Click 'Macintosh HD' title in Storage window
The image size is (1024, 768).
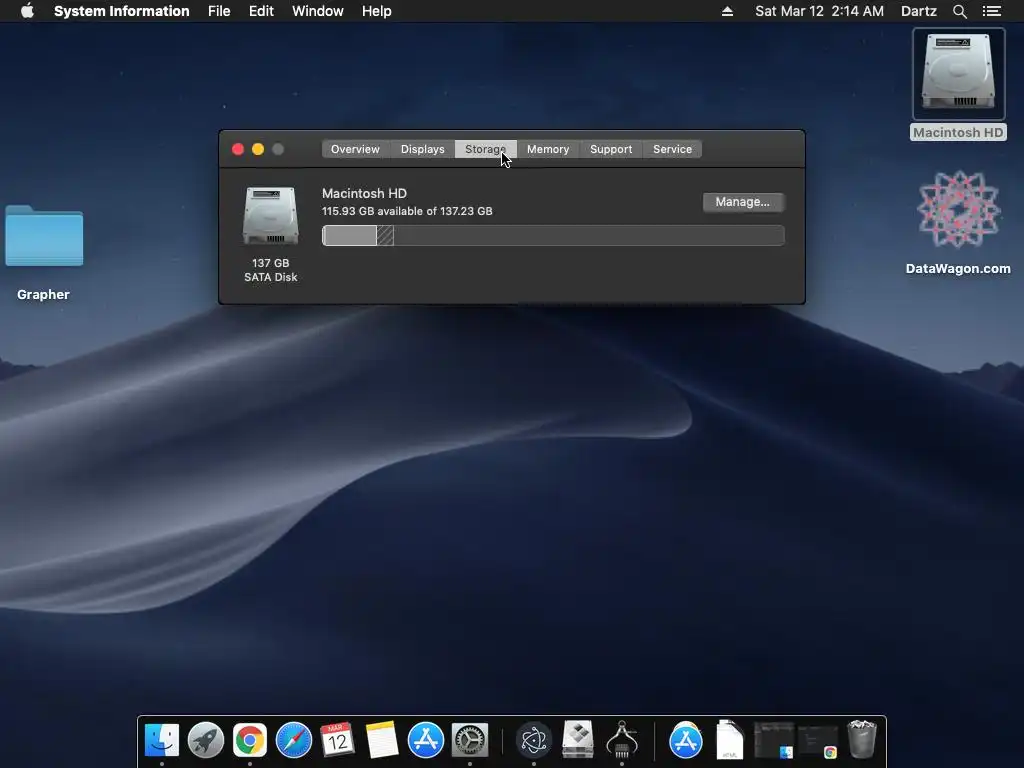(364, 193)
